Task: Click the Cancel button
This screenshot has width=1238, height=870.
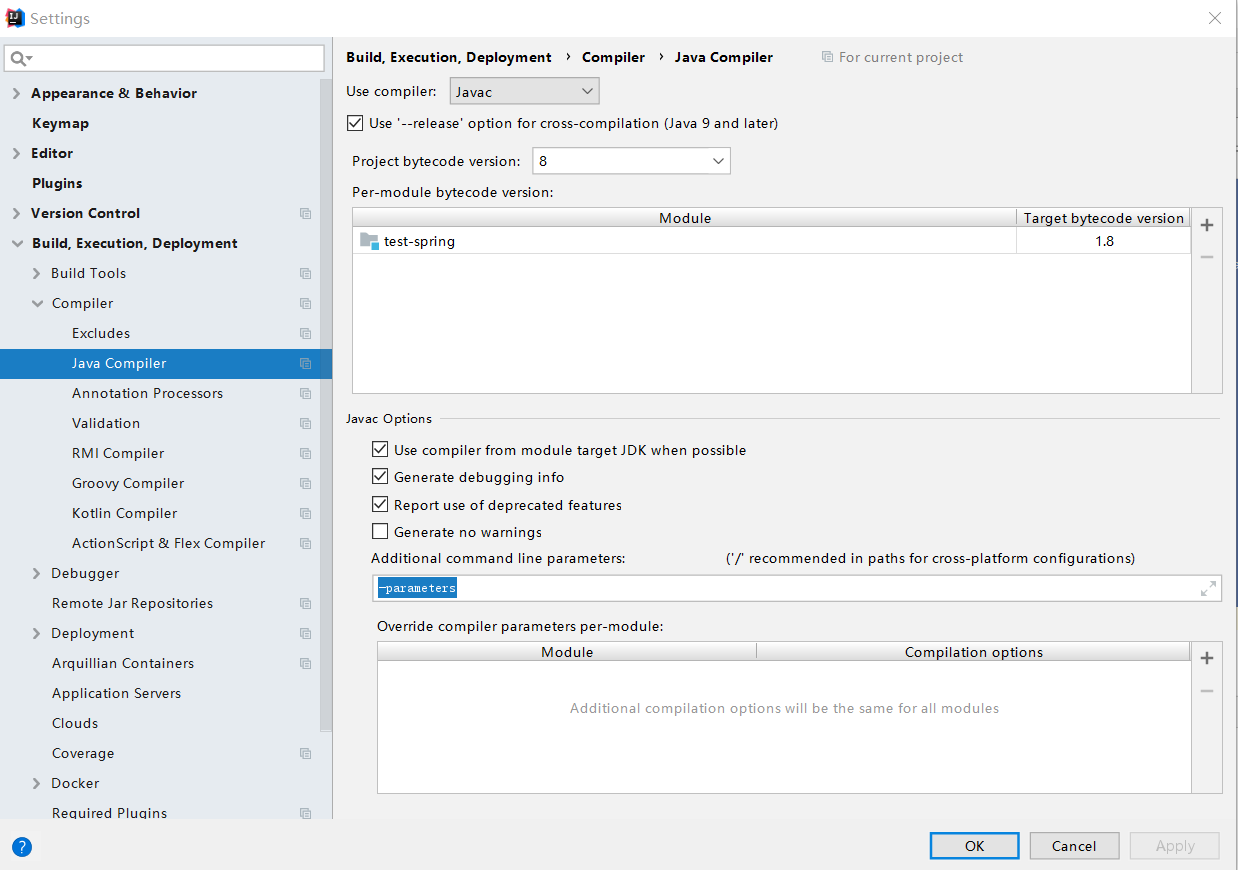Action: [x=1074, y=846]
